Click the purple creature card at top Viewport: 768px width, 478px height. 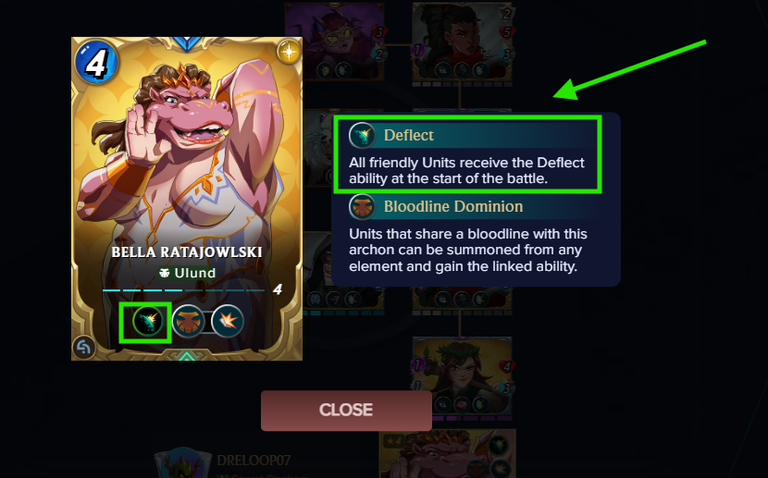[x=335, y=42]
